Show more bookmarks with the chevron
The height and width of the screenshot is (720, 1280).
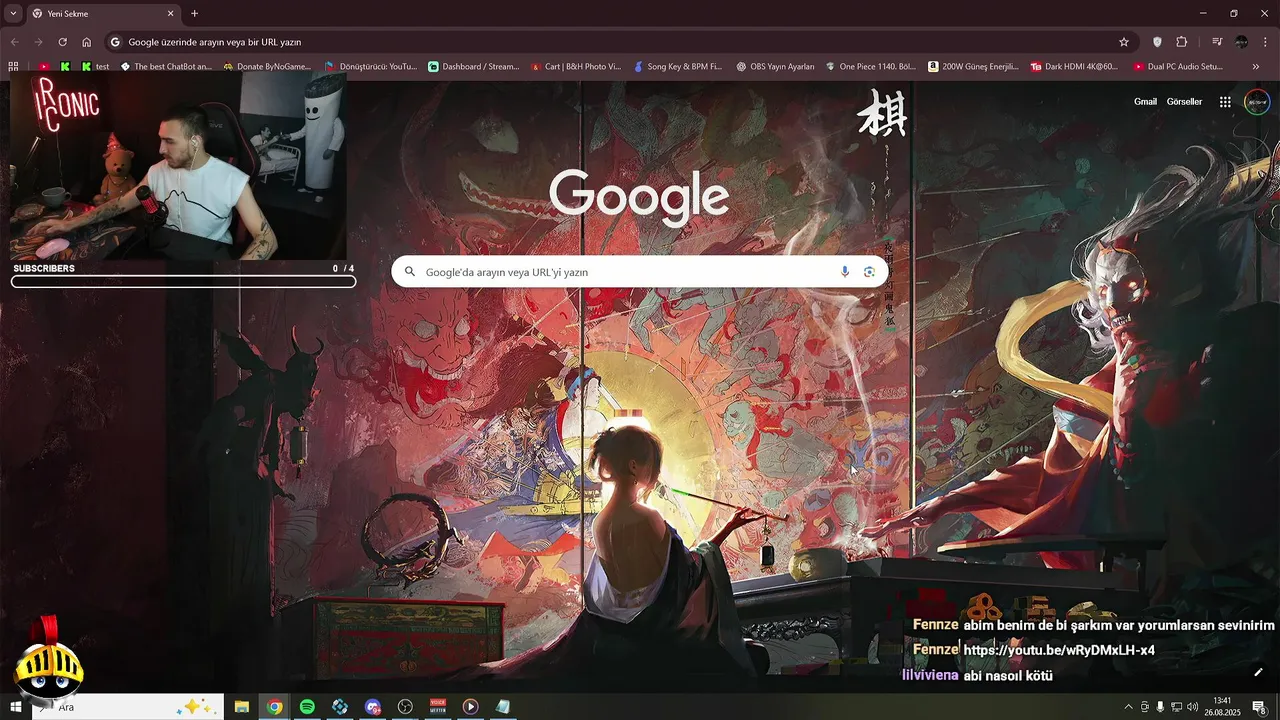pyautogui.click(x=1256, y=66)
